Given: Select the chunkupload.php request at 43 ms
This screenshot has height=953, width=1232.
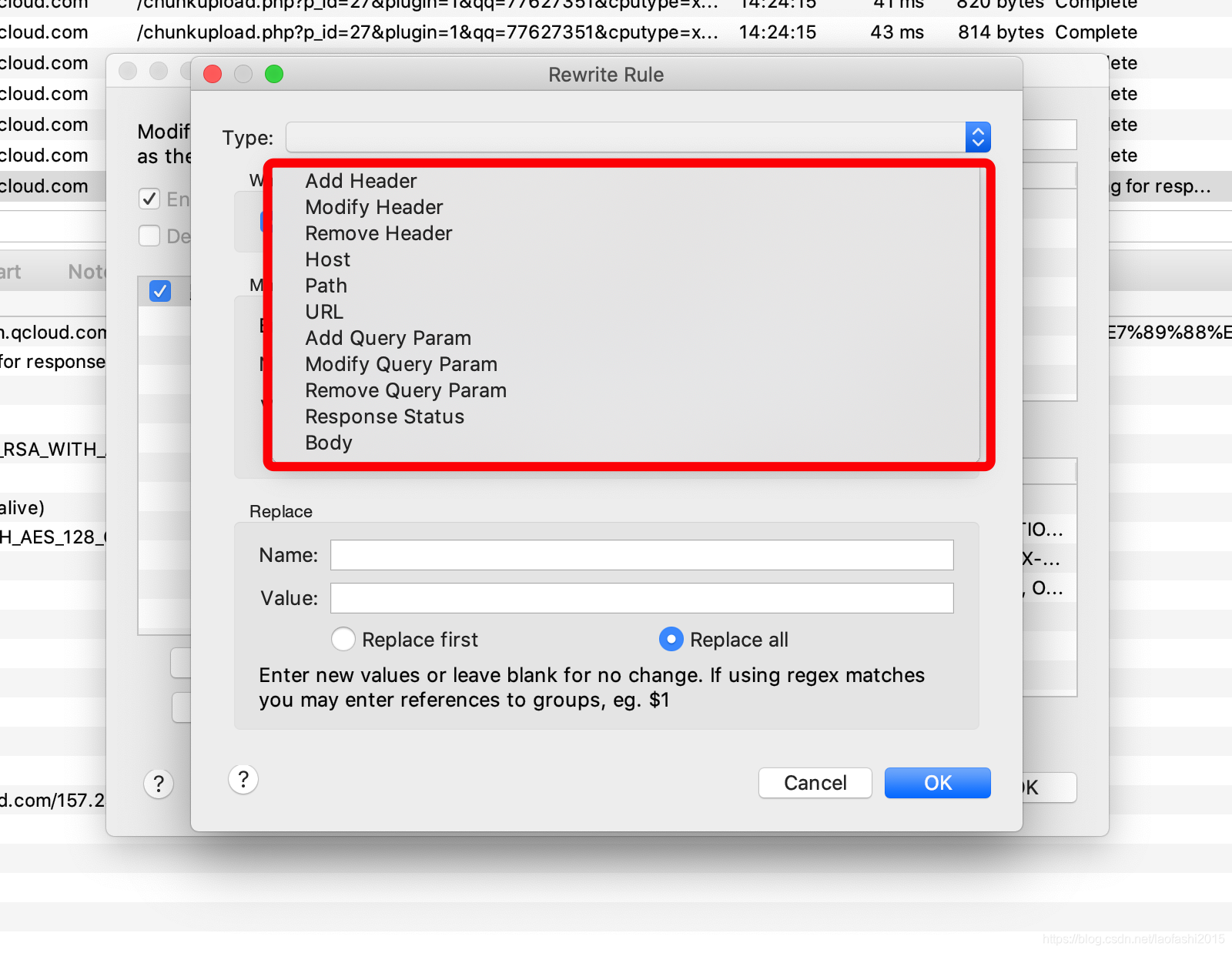Looking at the screenshot, I should pos(427,32).
